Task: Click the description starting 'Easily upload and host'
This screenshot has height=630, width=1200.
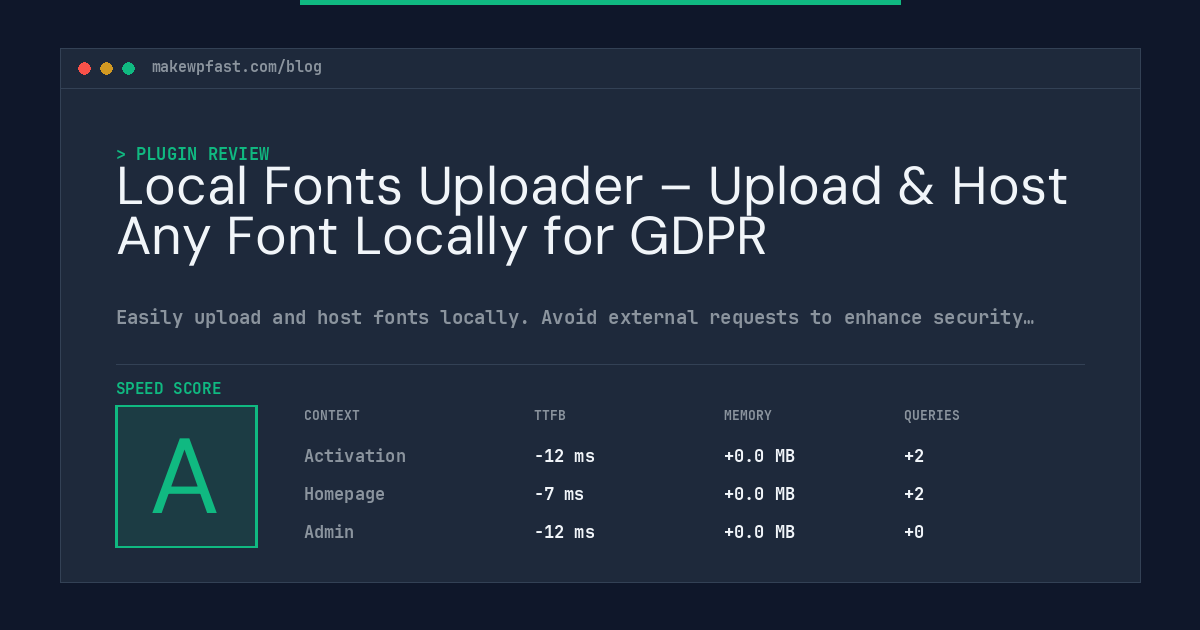Action: tap(575, 318)
